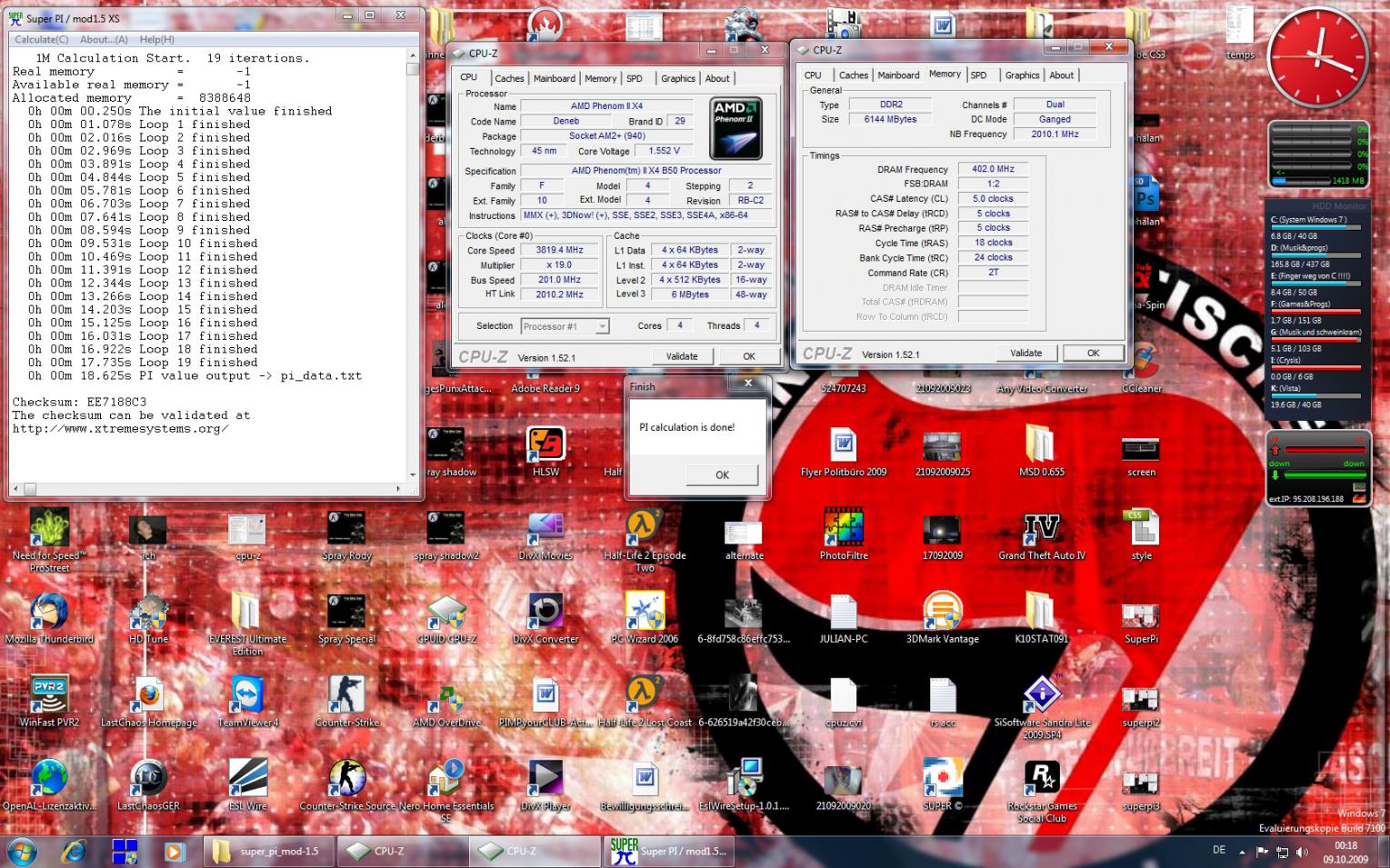The height and width of the screenshot is (868, 1390).
Task: Click the DE language indicator in tray
Action: click(x=1218, y=850)
